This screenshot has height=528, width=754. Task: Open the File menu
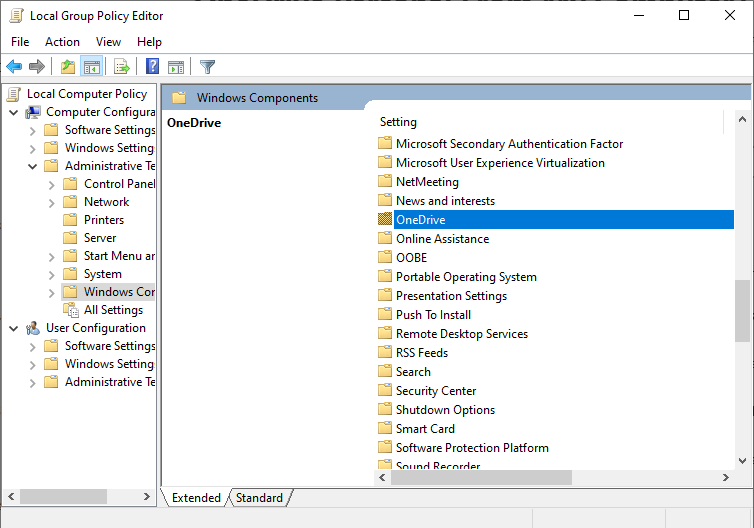(20, 42)
